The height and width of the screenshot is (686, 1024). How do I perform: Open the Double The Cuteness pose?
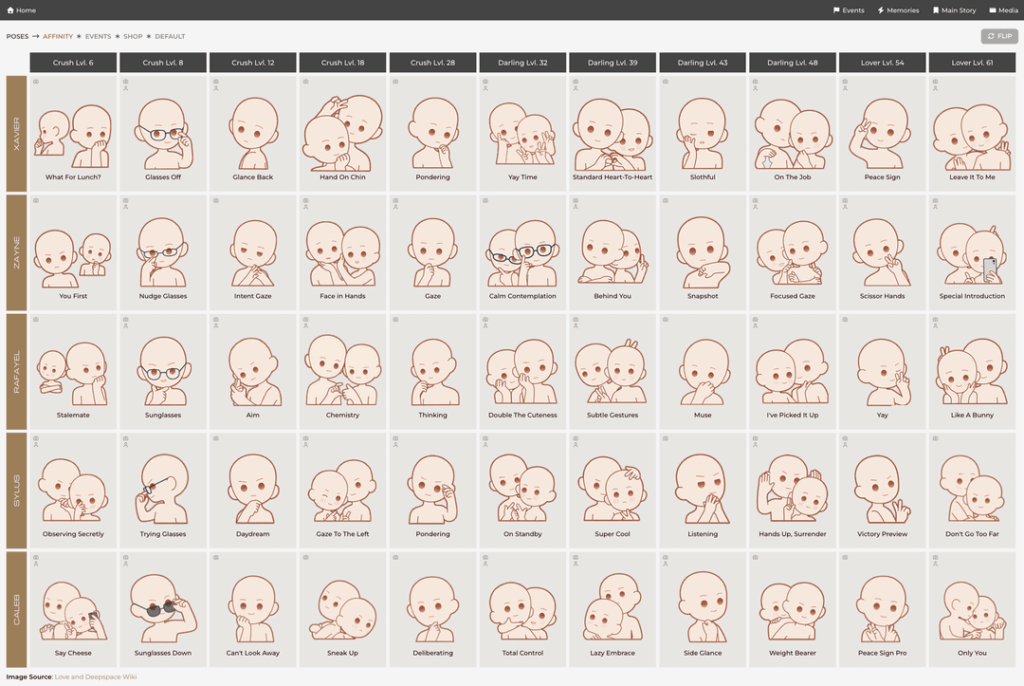522,371
